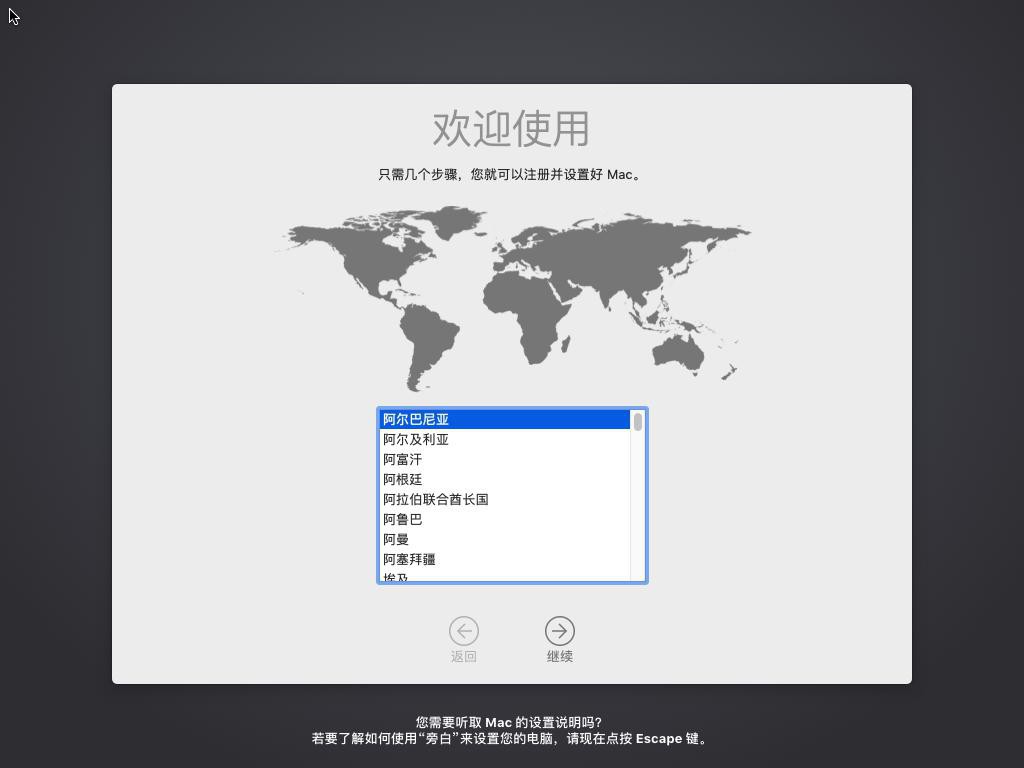Select 阿尔及利亚 in the country list
The image size is (1024, 768).
click(504, 440)
